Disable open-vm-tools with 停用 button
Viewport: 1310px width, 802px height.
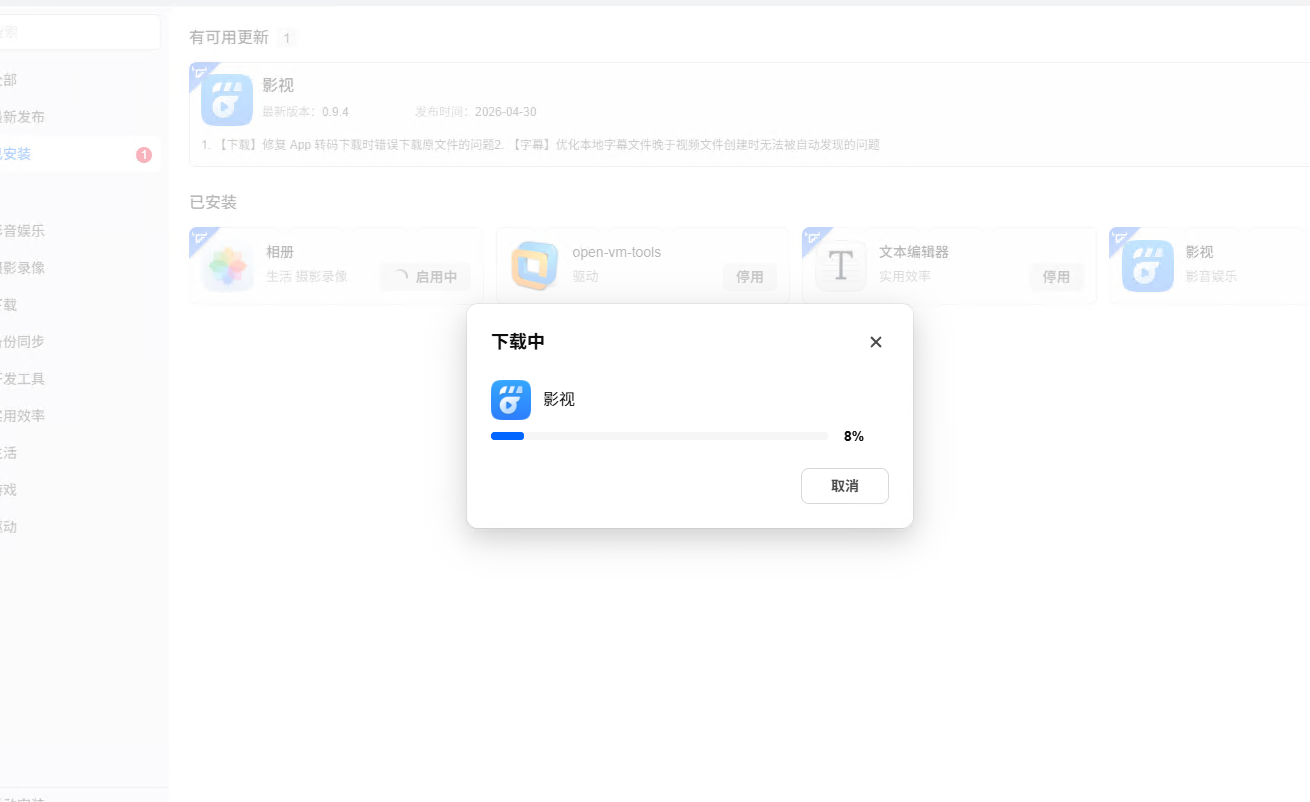[750, 277]
